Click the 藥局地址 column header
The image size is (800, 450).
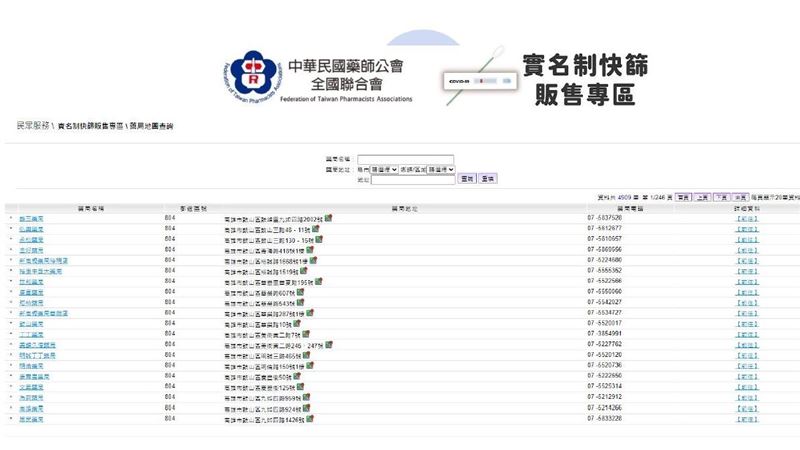[x=405, y=209]
